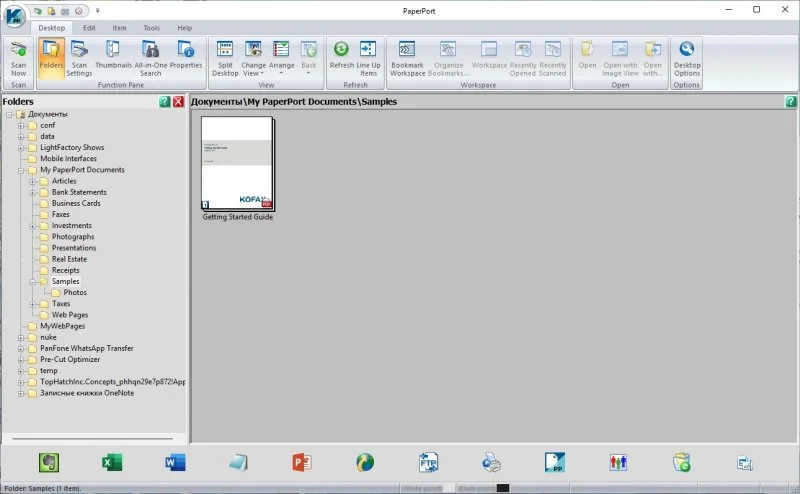Switch to the Desktop ribbon tab
The width and height of the screenshot is (800, 494).
pyautogui.click(x=52, y=28)
